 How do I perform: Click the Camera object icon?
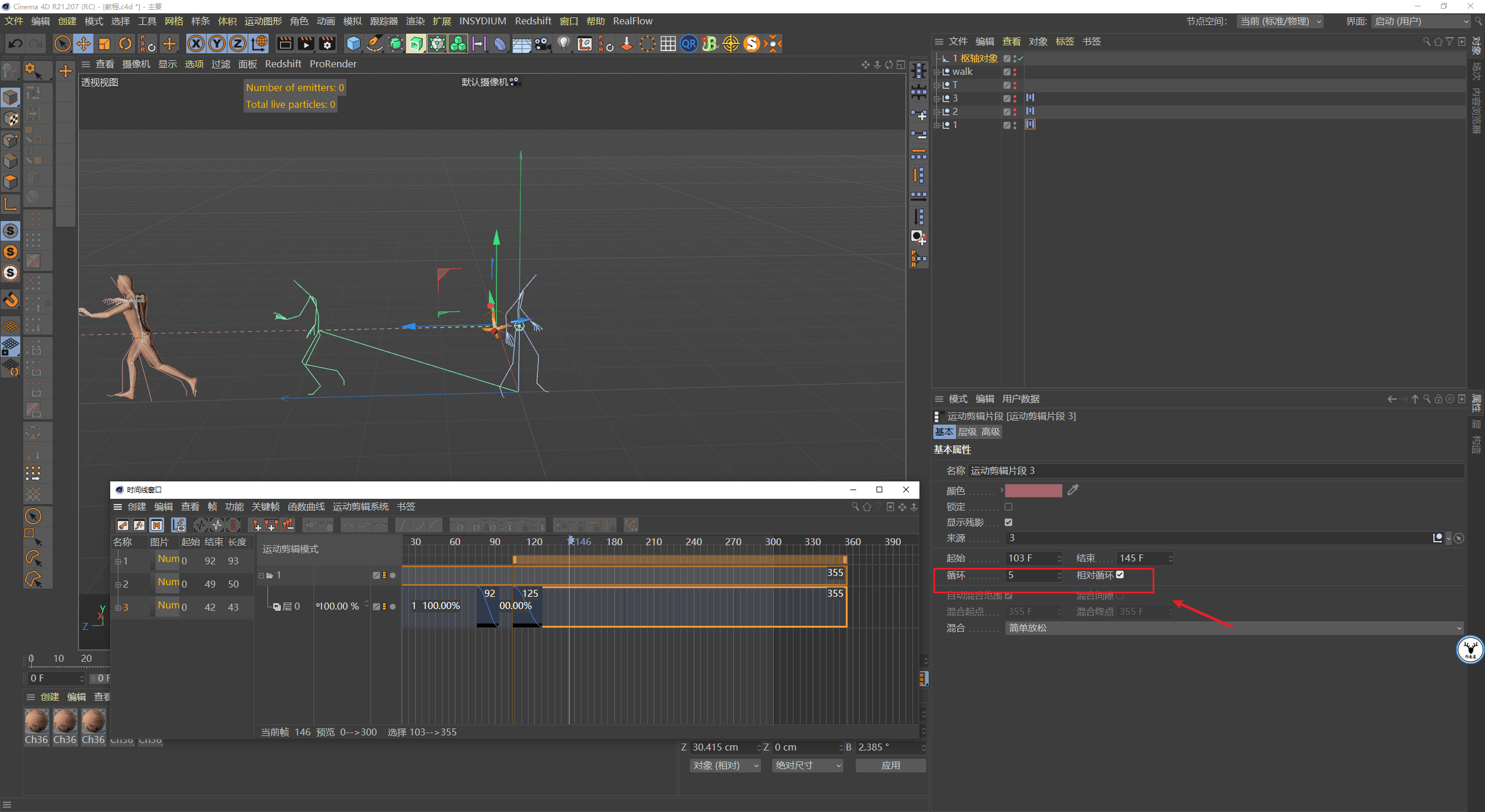pos(542,43)
